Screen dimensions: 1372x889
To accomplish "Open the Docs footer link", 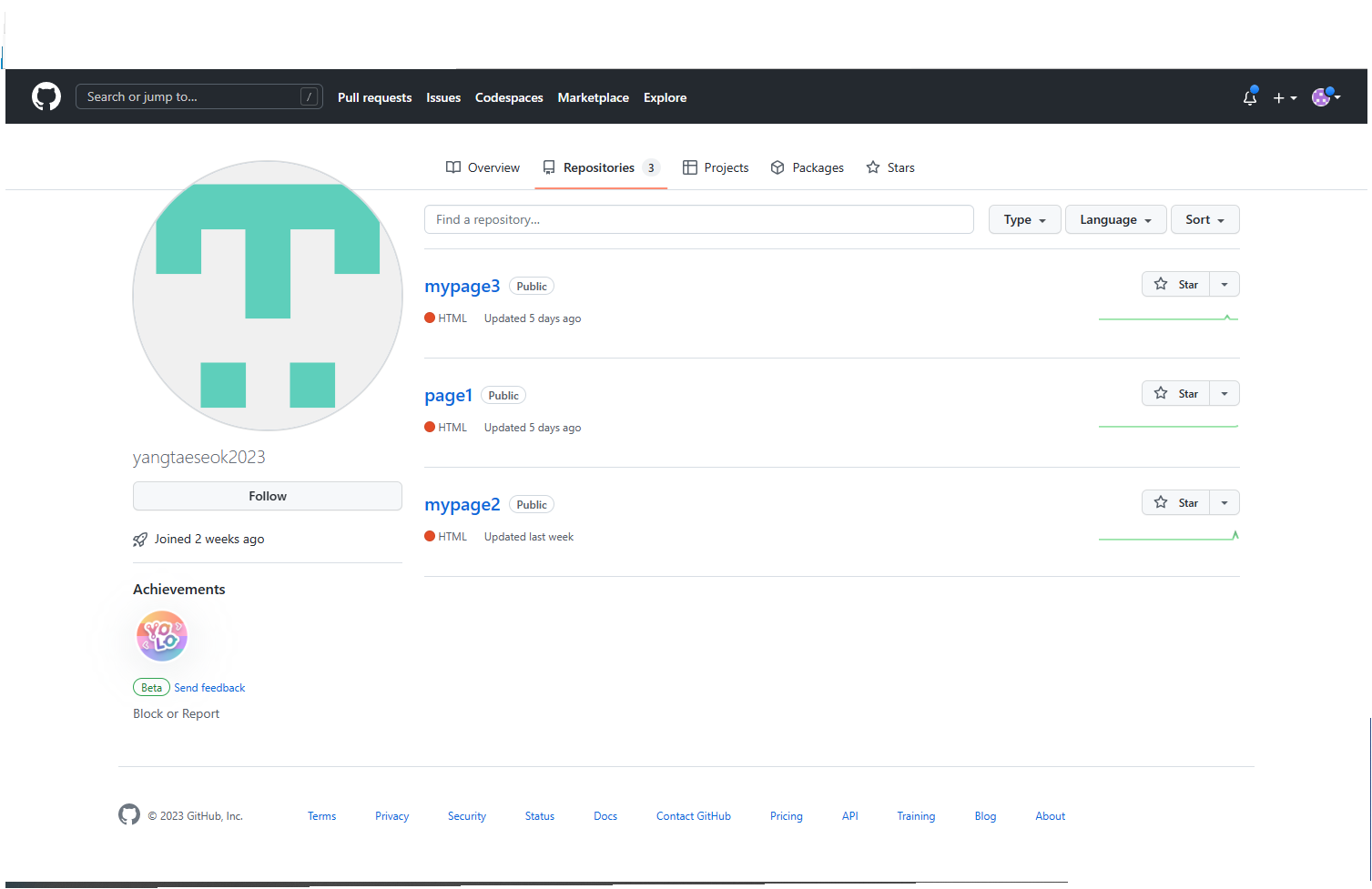I will pyautogui.click(x=605, y=816).
